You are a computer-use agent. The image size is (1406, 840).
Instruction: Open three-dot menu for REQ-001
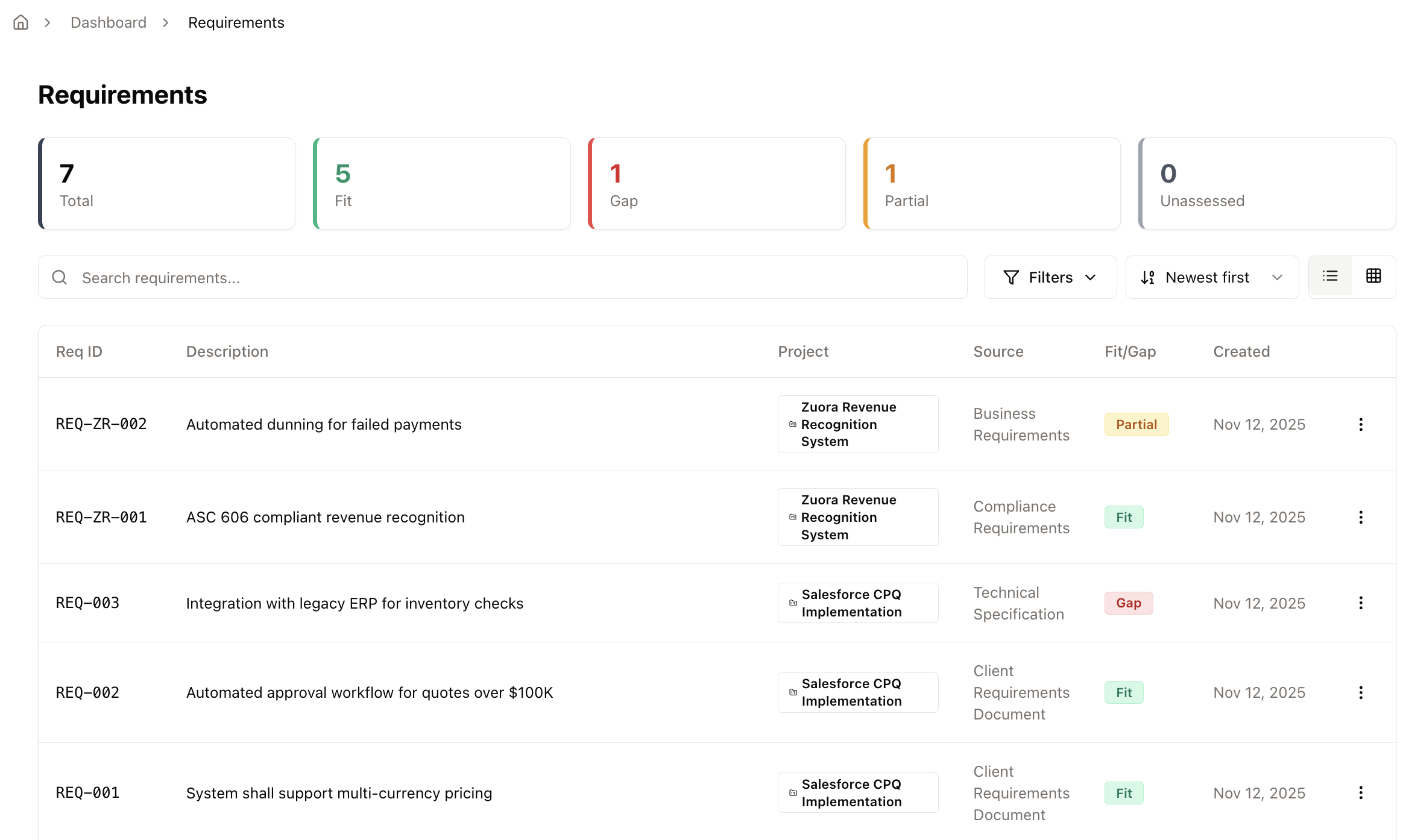click(1360, 793)
